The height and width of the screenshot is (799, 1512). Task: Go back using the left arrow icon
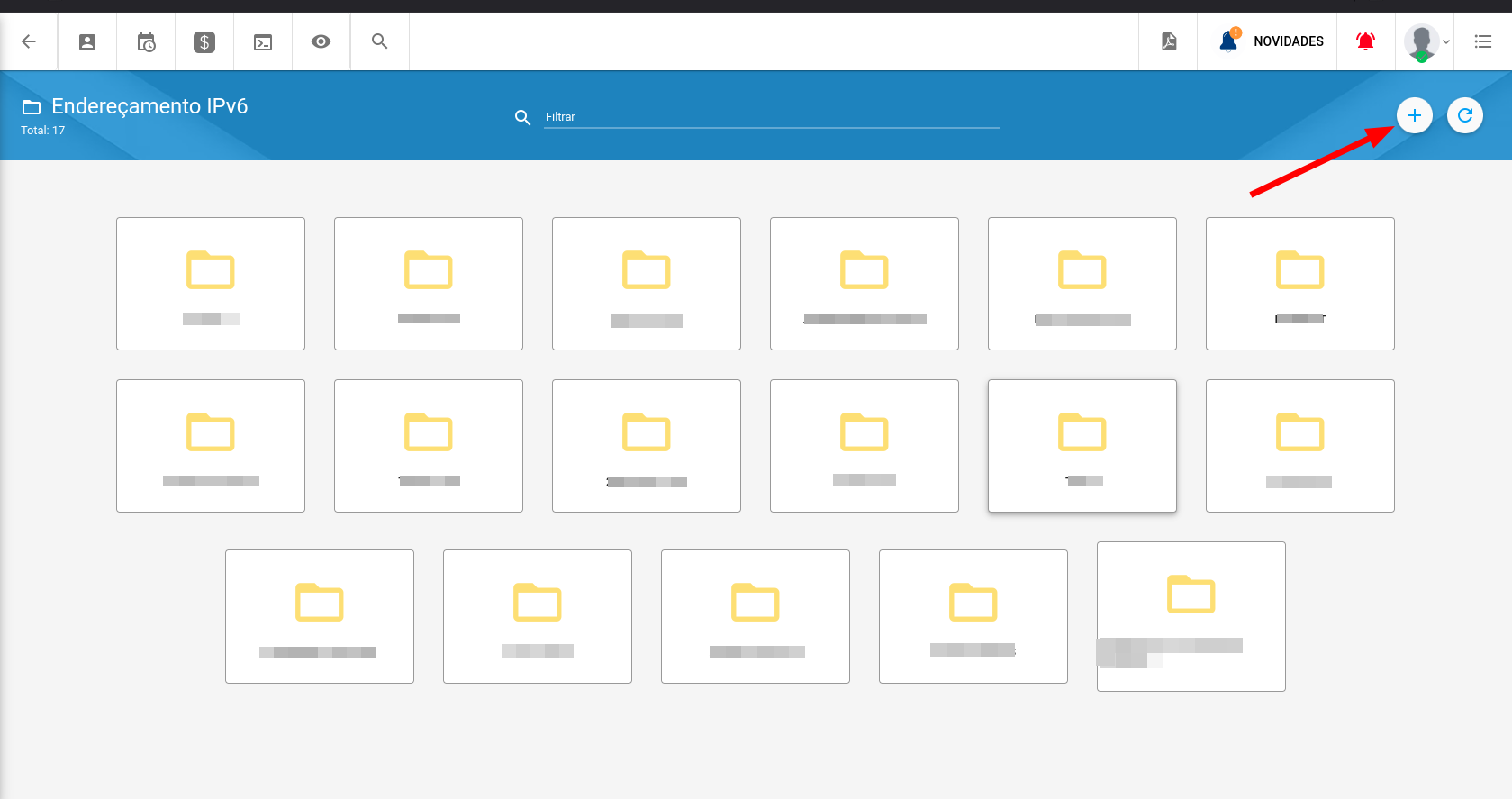pos(29,41)
